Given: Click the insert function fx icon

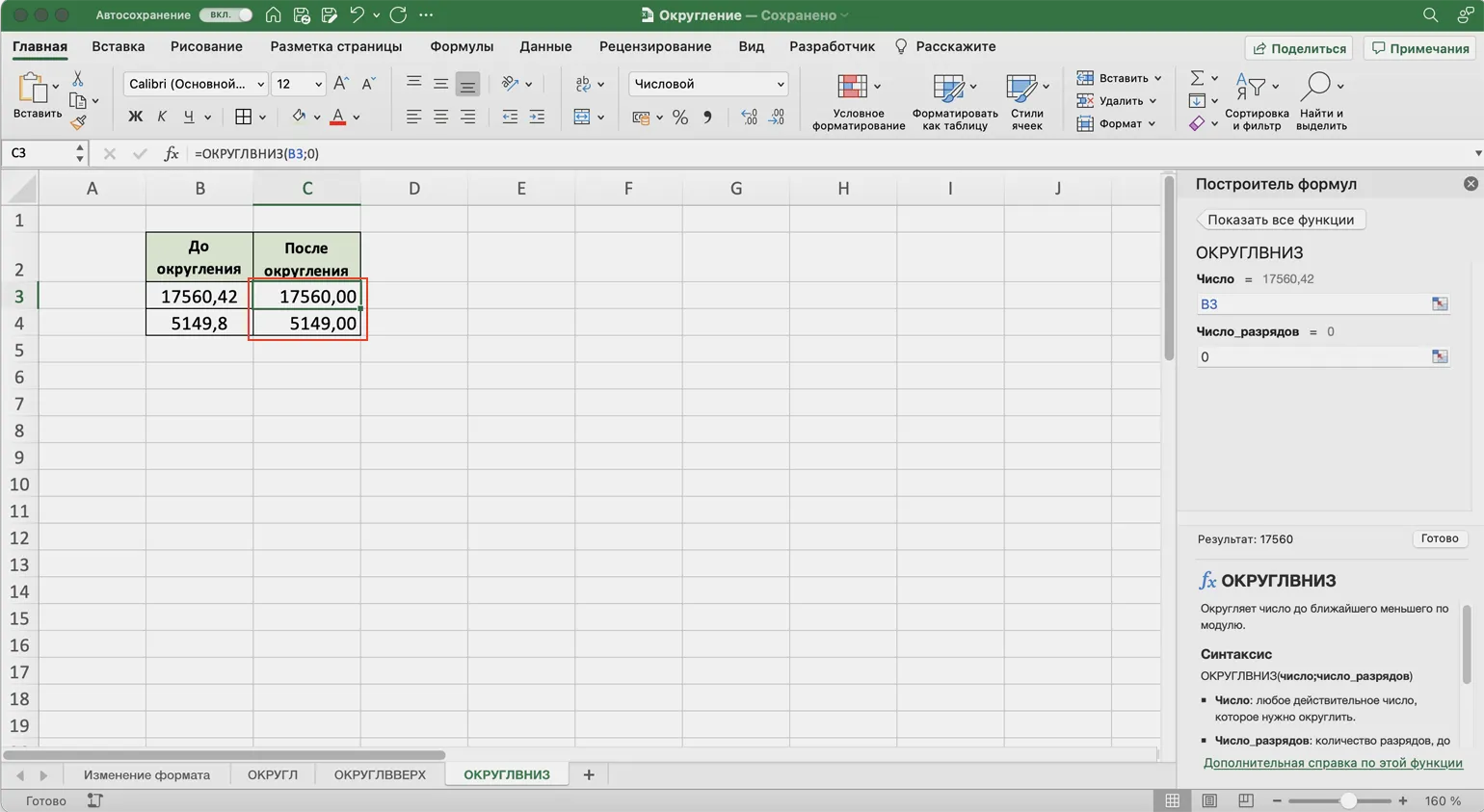Looking at the screenshot, I should point(171,153).
